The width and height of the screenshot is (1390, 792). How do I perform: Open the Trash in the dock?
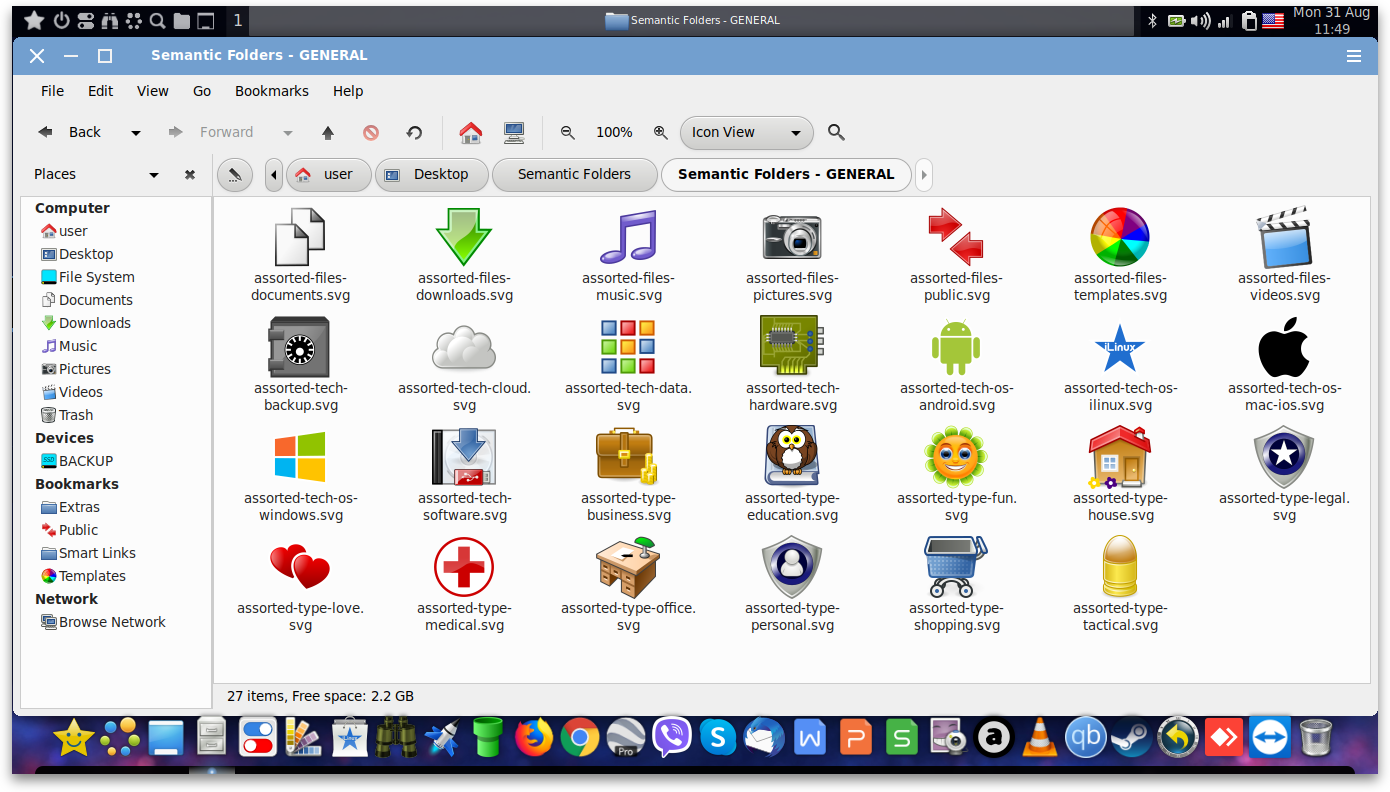[x=1316, y=739]
